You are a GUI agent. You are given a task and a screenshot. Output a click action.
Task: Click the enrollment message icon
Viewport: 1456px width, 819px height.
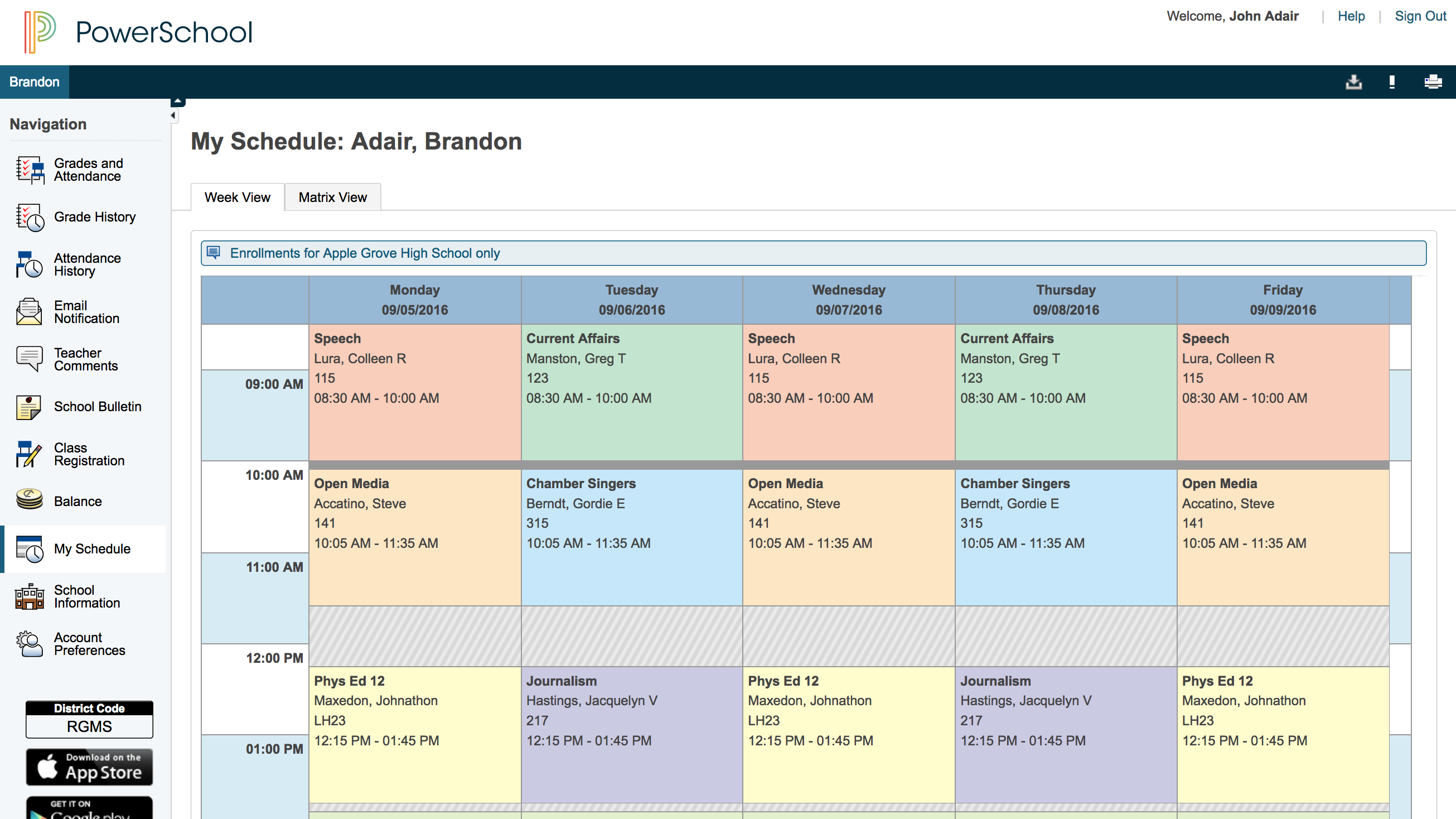click(213, 252)
